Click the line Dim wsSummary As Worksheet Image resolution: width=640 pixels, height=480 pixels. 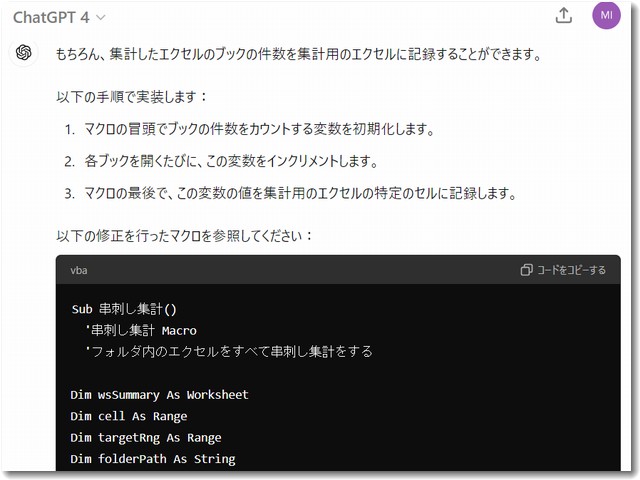point(159,395)
